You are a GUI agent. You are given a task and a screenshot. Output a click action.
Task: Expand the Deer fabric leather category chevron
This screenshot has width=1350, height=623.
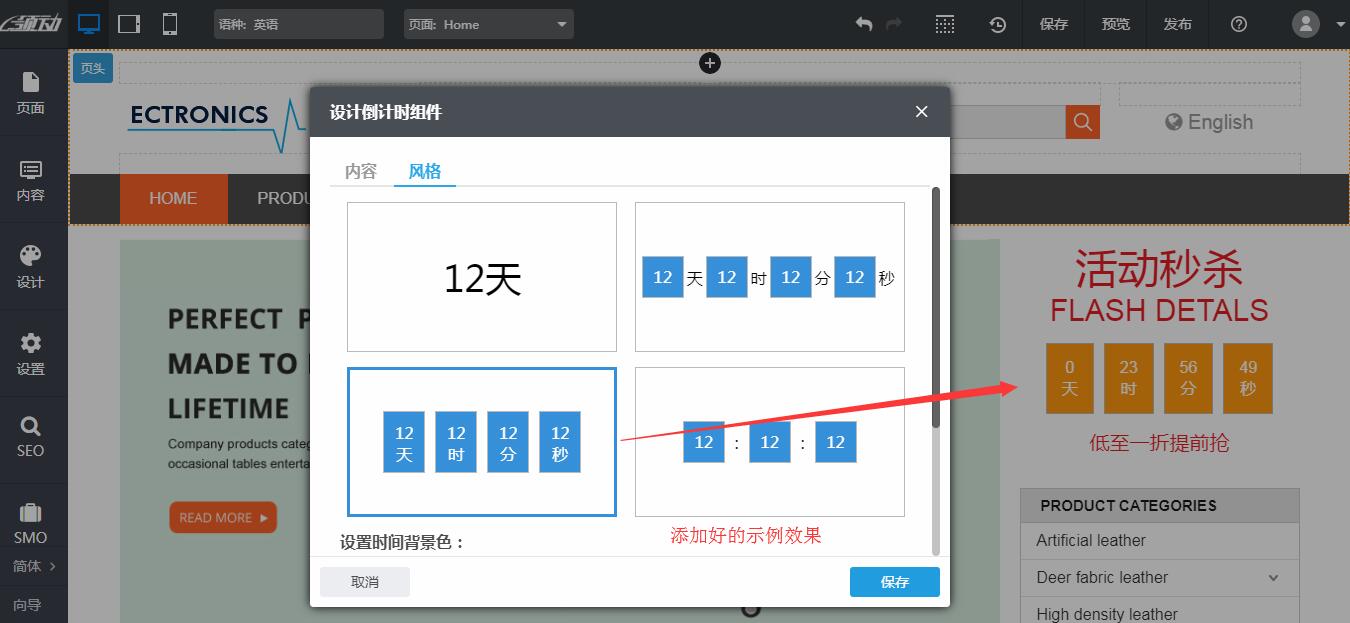1273,577
